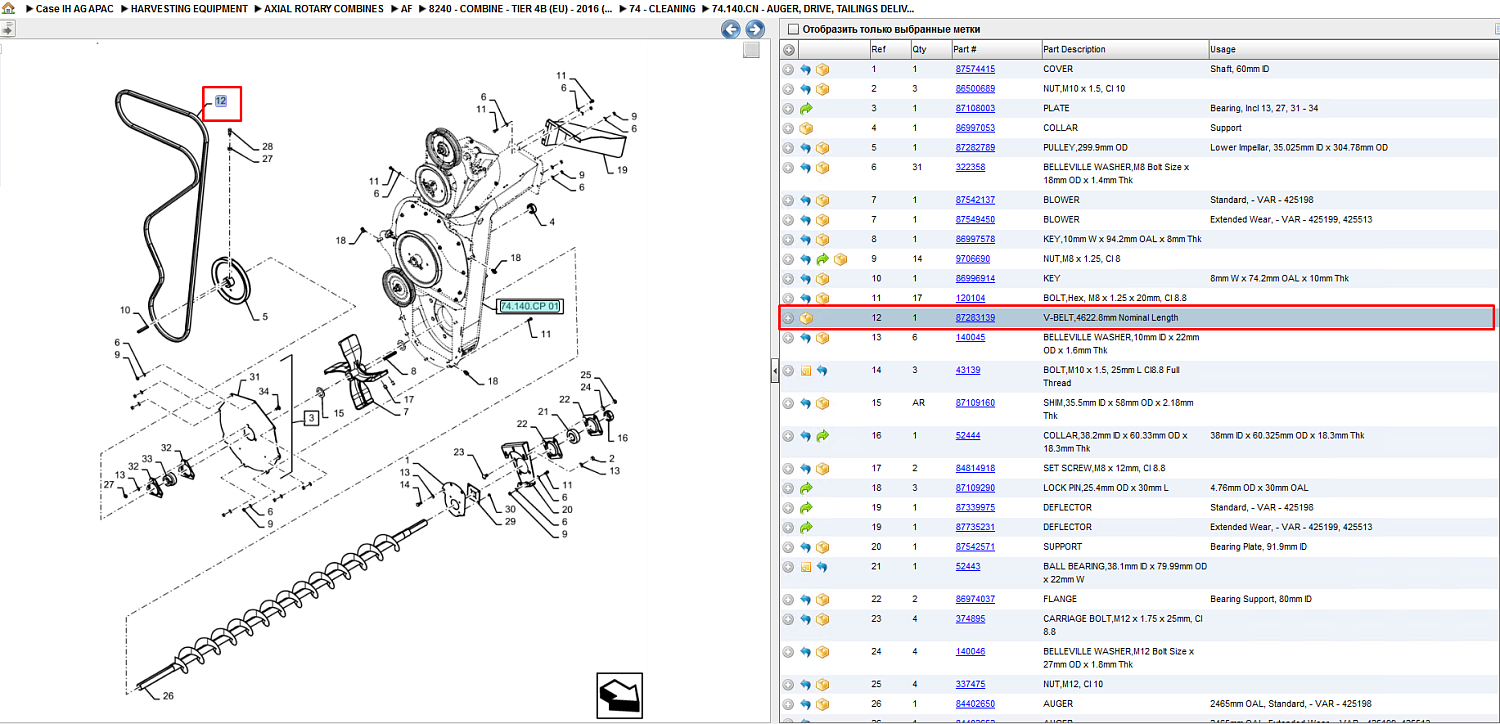1500x724 pixels.
Task: Click green arrow icon in COLLAR 52444 row
Action: tap(822, 436)
